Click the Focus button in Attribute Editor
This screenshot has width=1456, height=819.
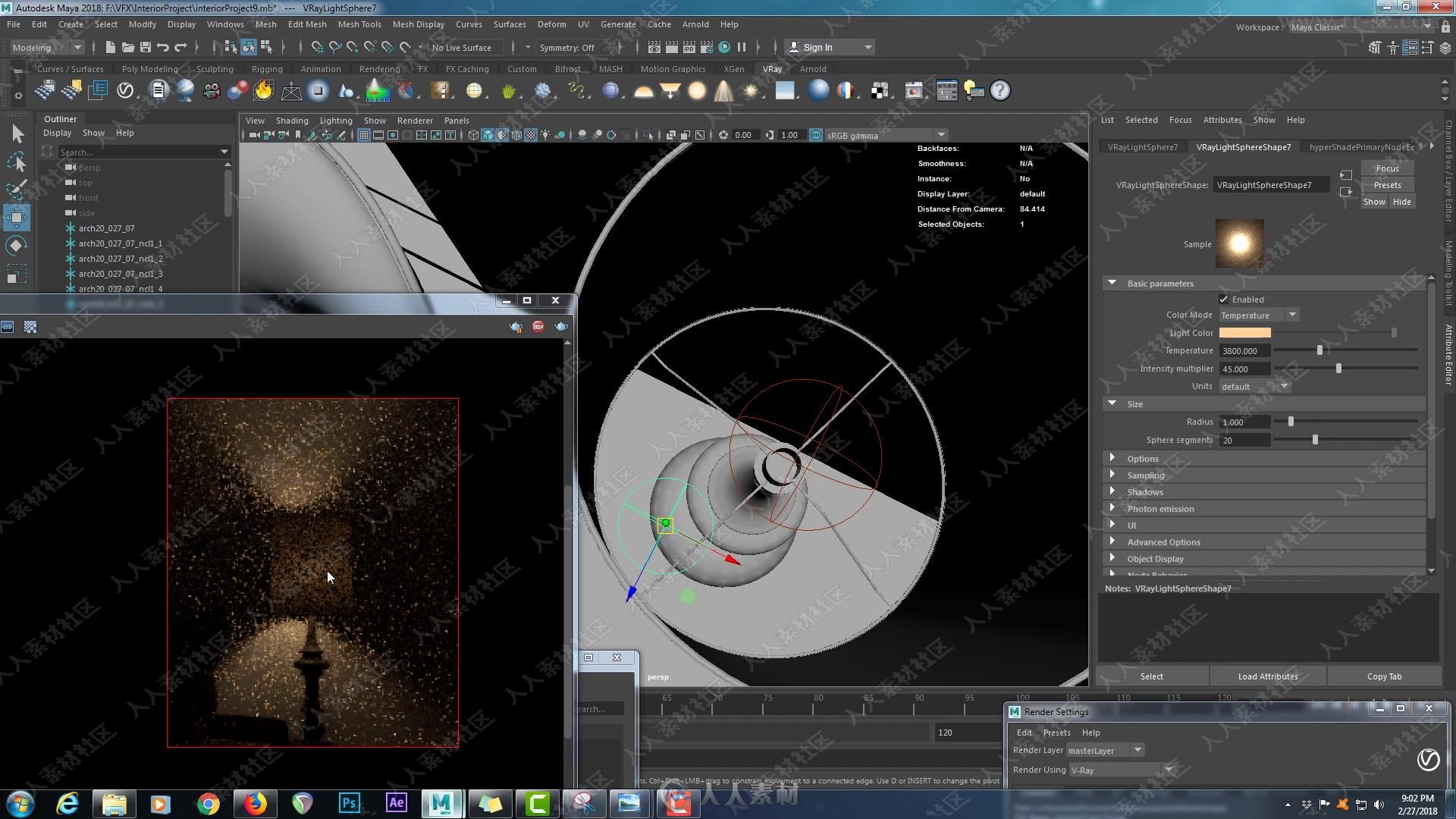[x=1387, y=168]
